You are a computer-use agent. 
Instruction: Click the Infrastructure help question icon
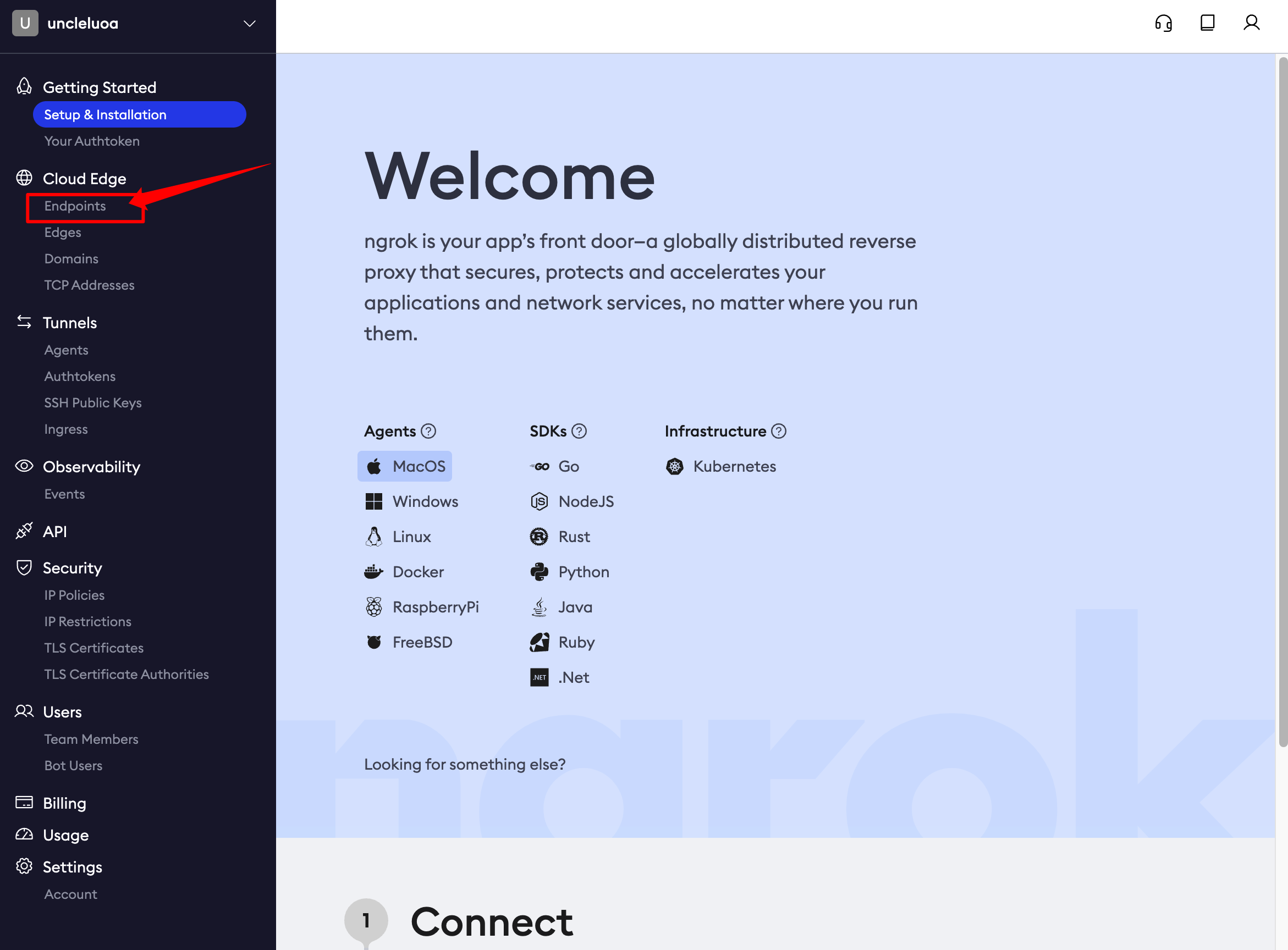[779, 432]
